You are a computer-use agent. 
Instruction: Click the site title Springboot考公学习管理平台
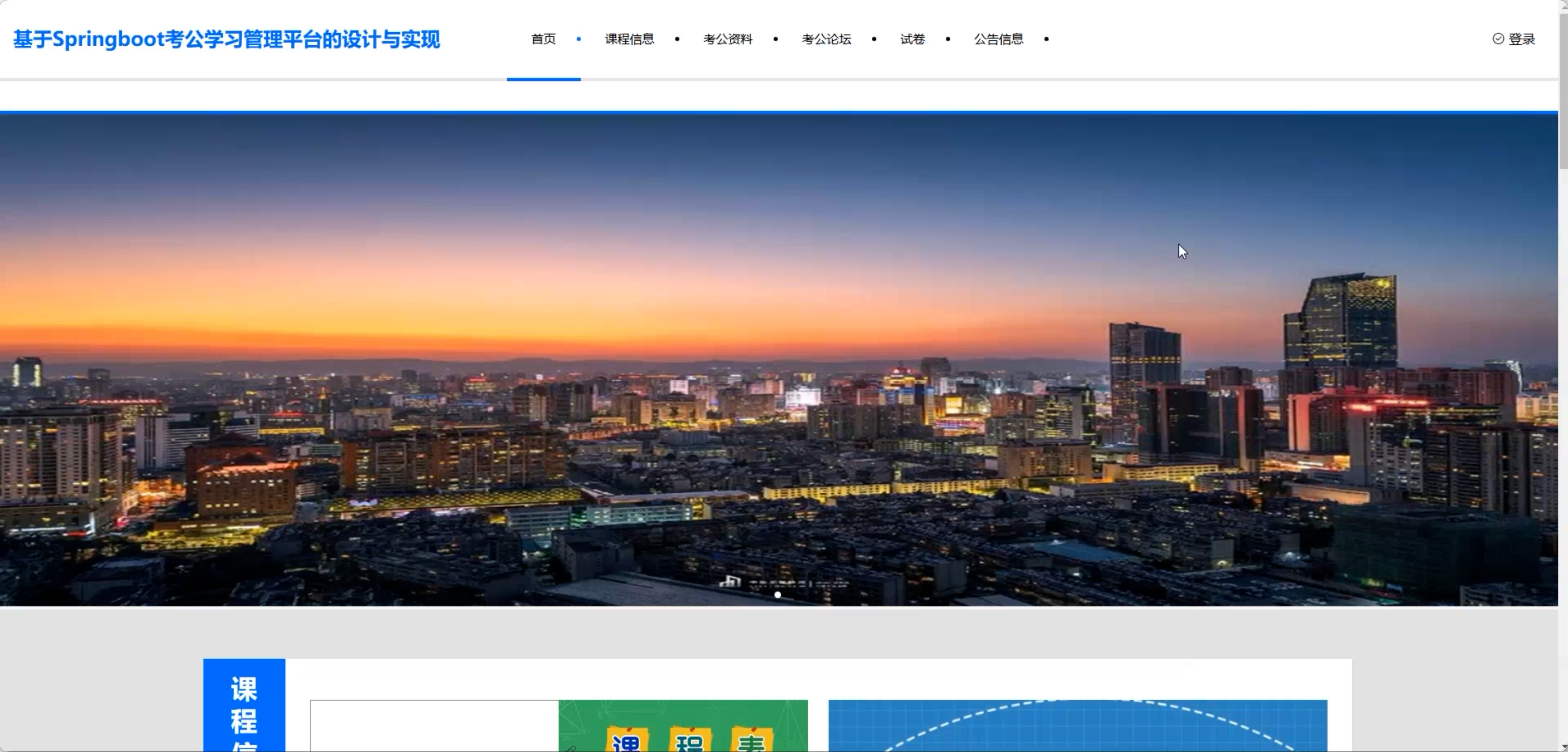pyautogui.click(x=226, y=39)
